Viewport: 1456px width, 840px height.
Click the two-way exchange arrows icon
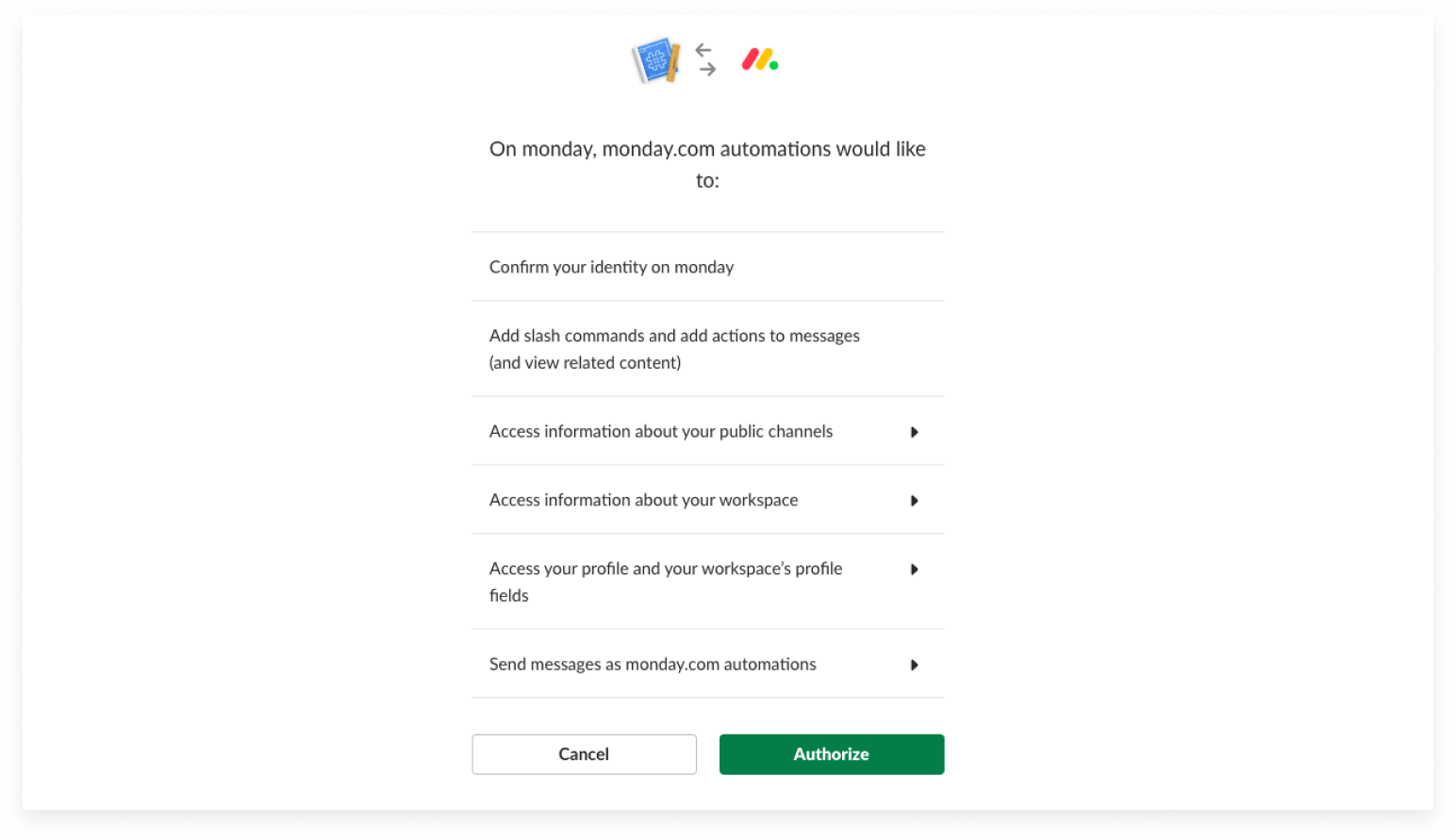[x=705, y=59]
